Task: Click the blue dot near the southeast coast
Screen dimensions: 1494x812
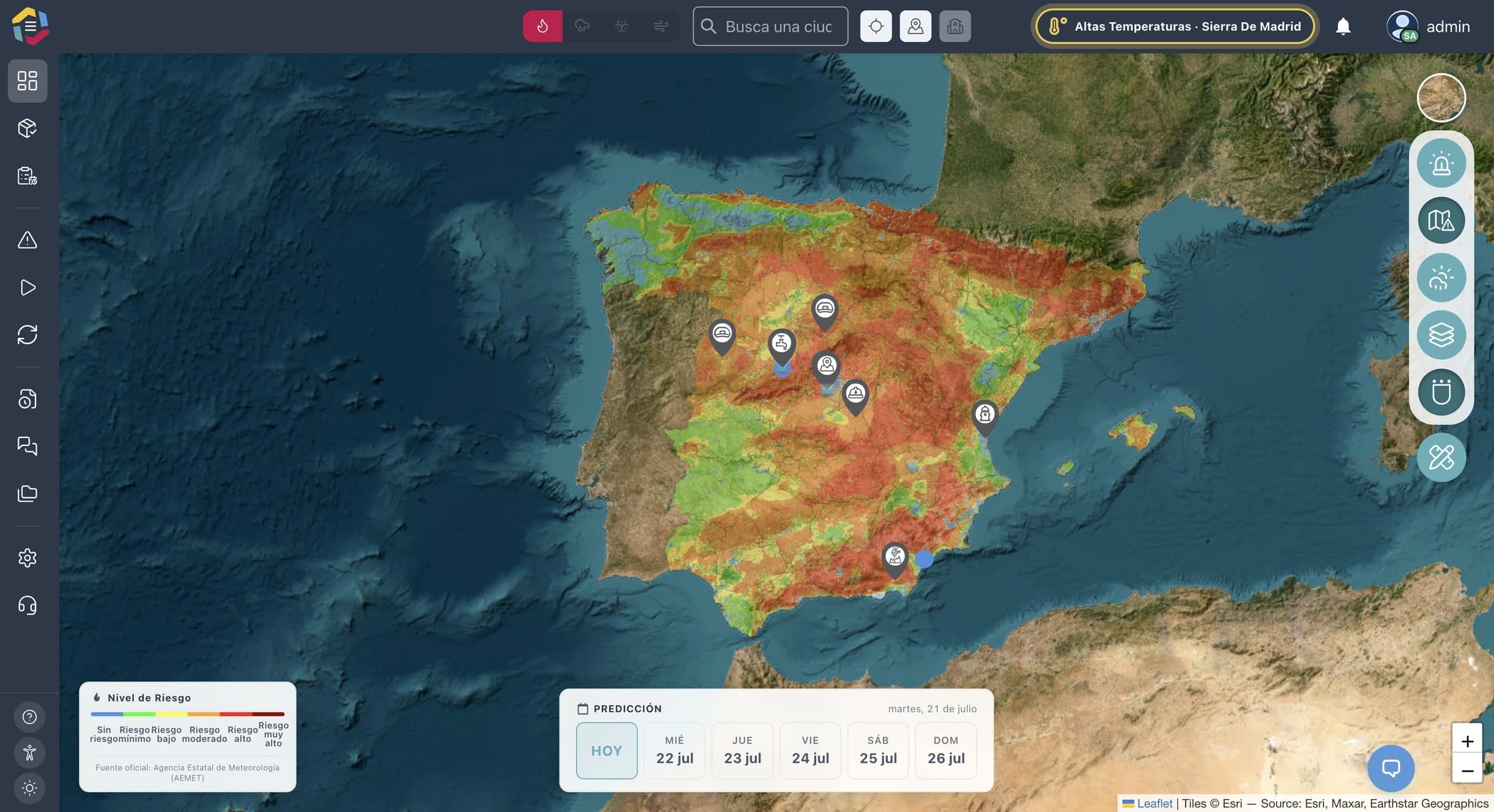Action: pyautogui.click(x=924, y=559)
